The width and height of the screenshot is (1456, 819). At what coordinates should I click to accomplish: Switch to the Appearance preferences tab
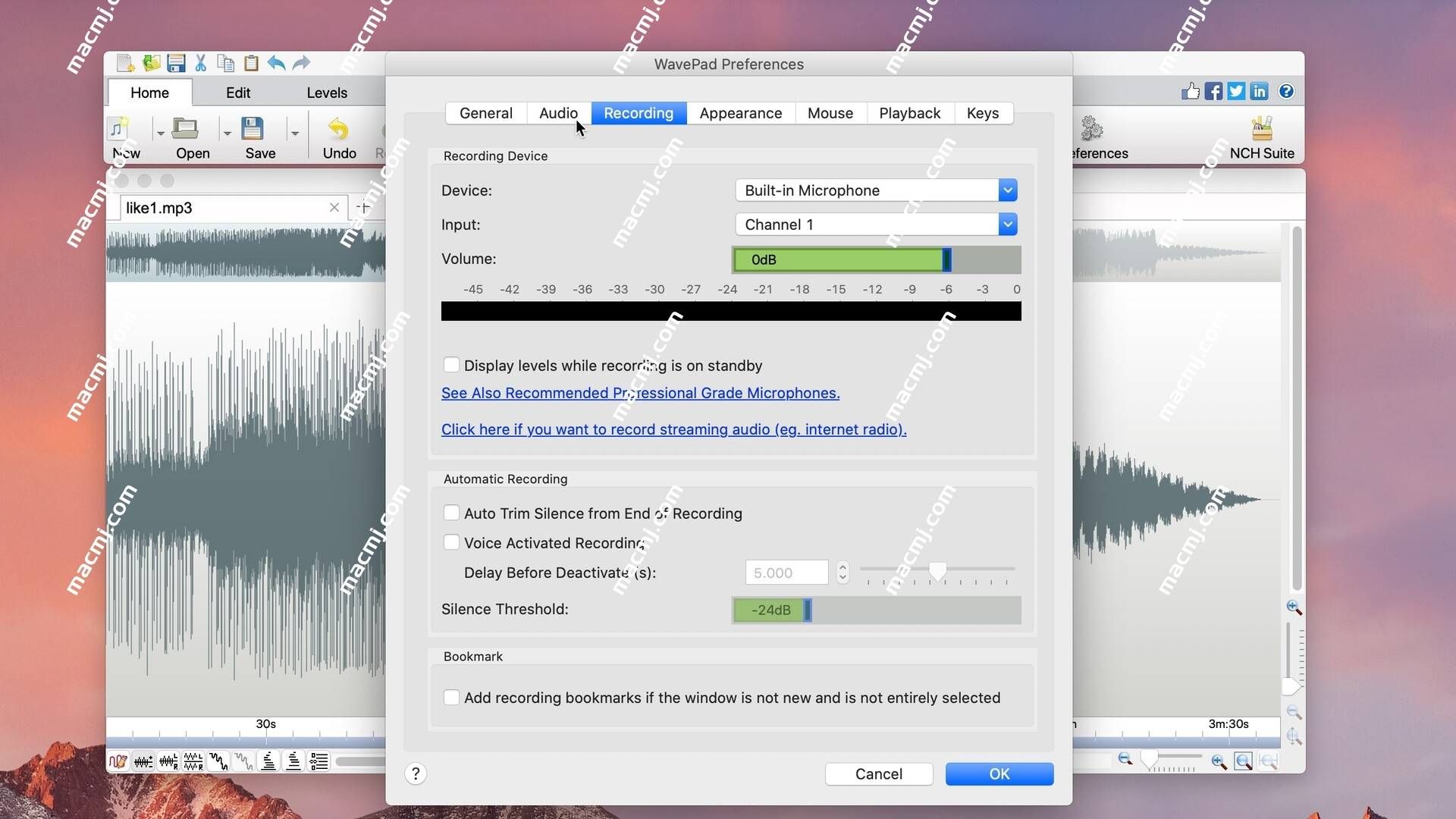[x=741, y=113]
